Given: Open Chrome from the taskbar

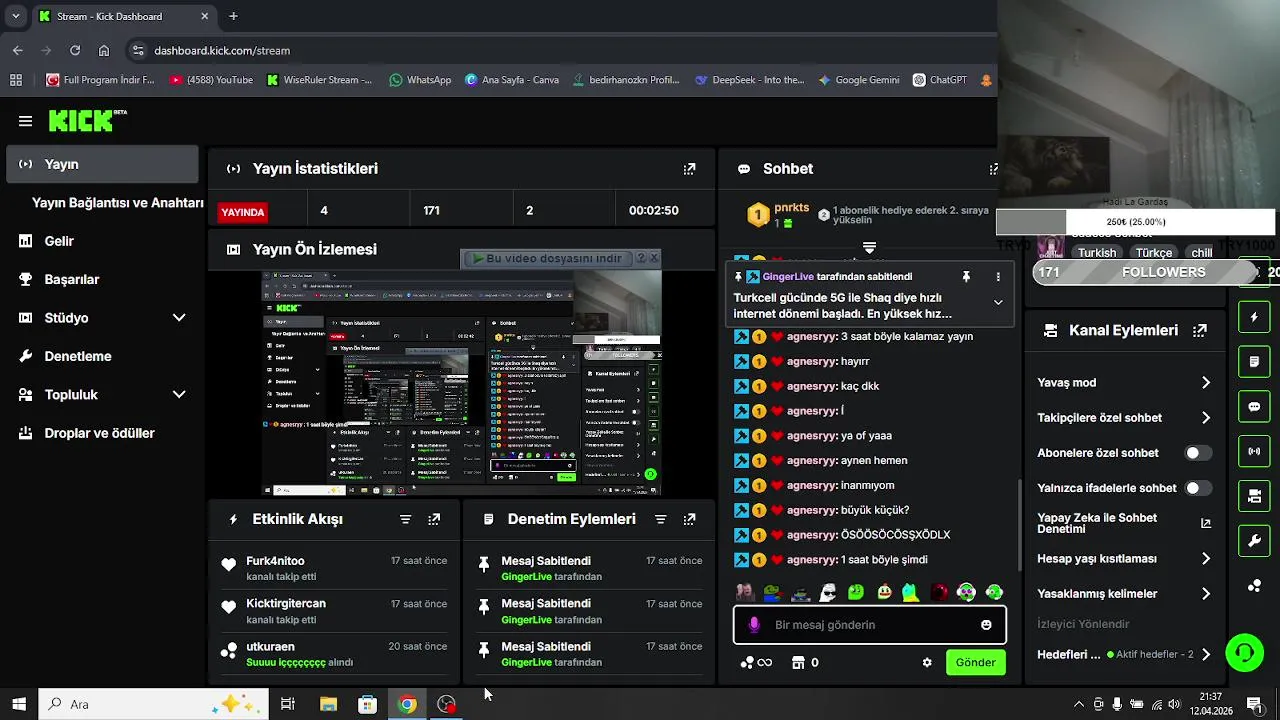Looking at the screenshot, I should coord(407,704).
